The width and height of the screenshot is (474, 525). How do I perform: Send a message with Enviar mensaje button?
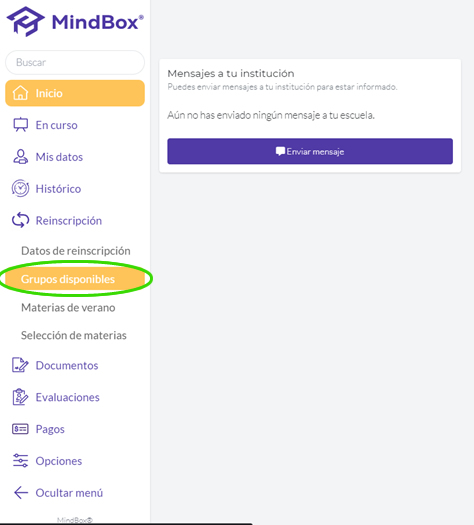[310, 151]
